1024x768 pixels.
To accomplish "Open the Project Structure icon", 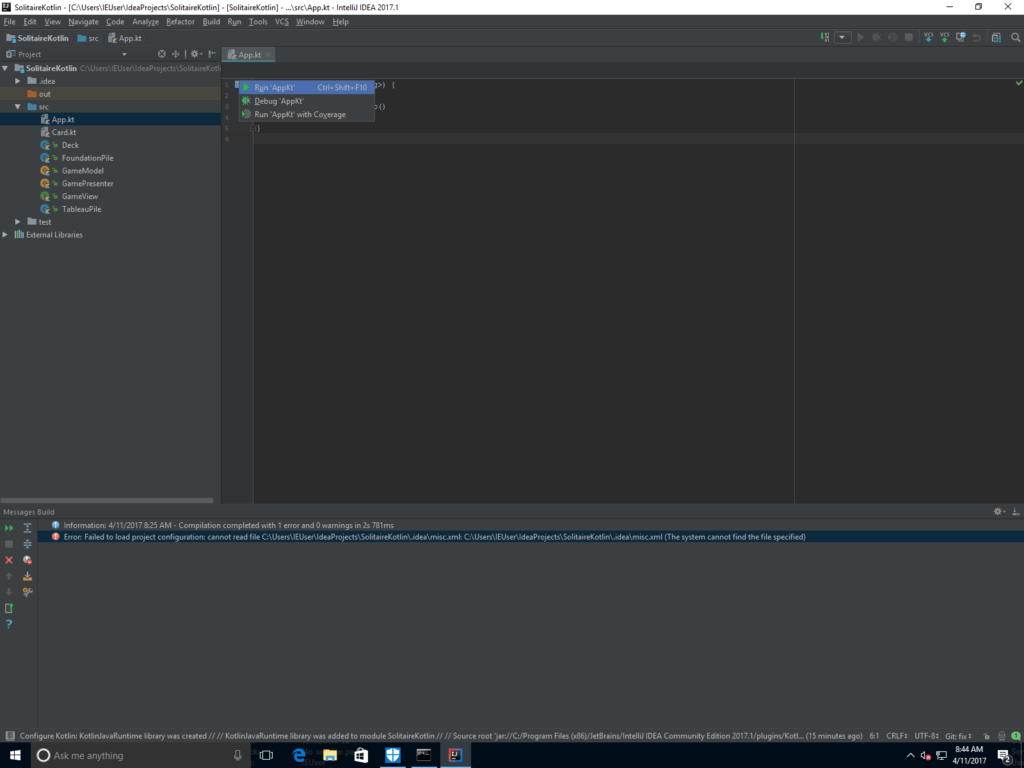I will tap(996, 38).
